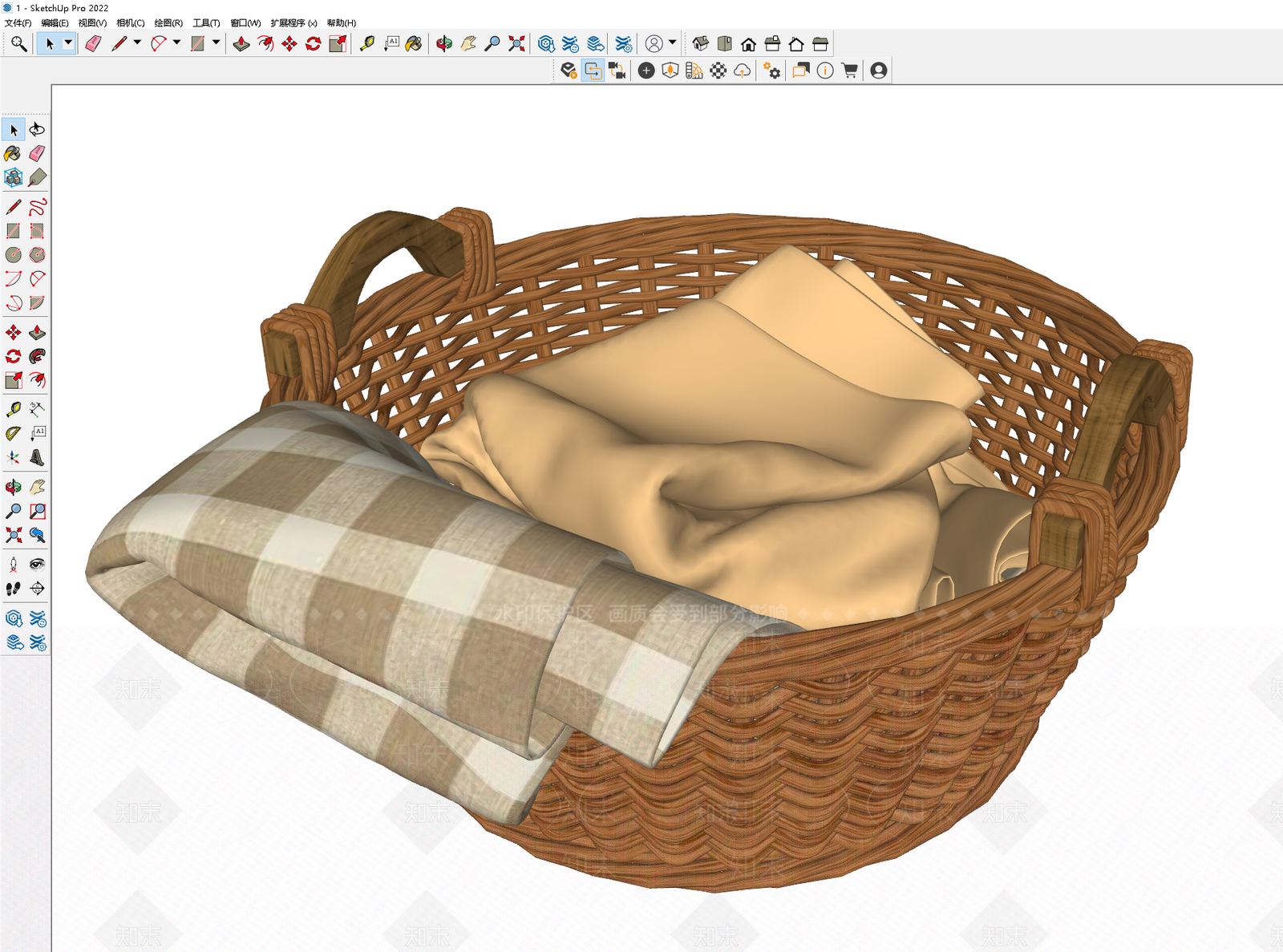The width and height of the screenshot is (1283, 952).
Task: Open the 帮助(H) menu
Action: (341, 23)
